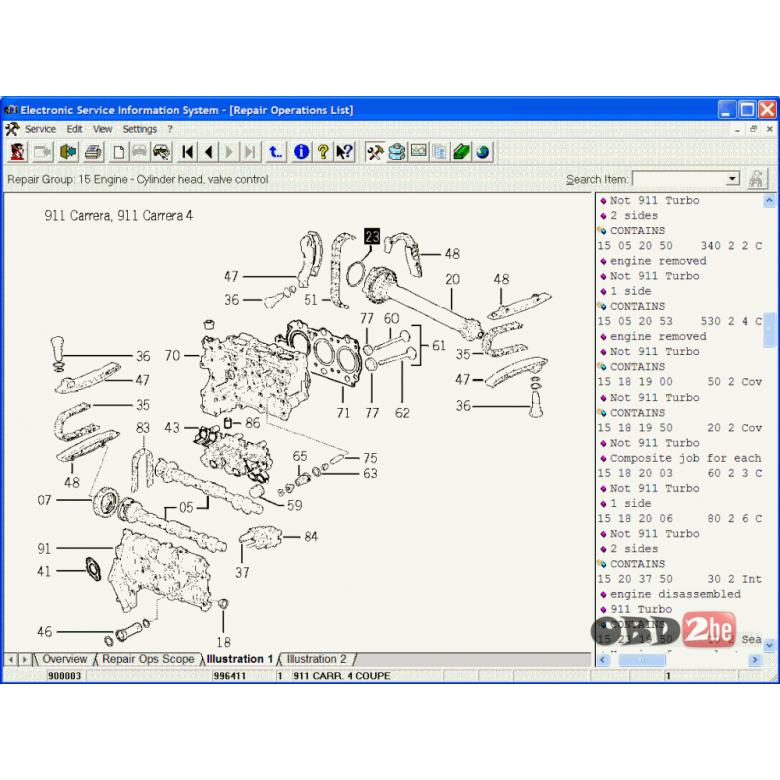Click the car with magnifier icon
Image resolution: width=780 pixels, height=780 pixels.
coord(161,152)
